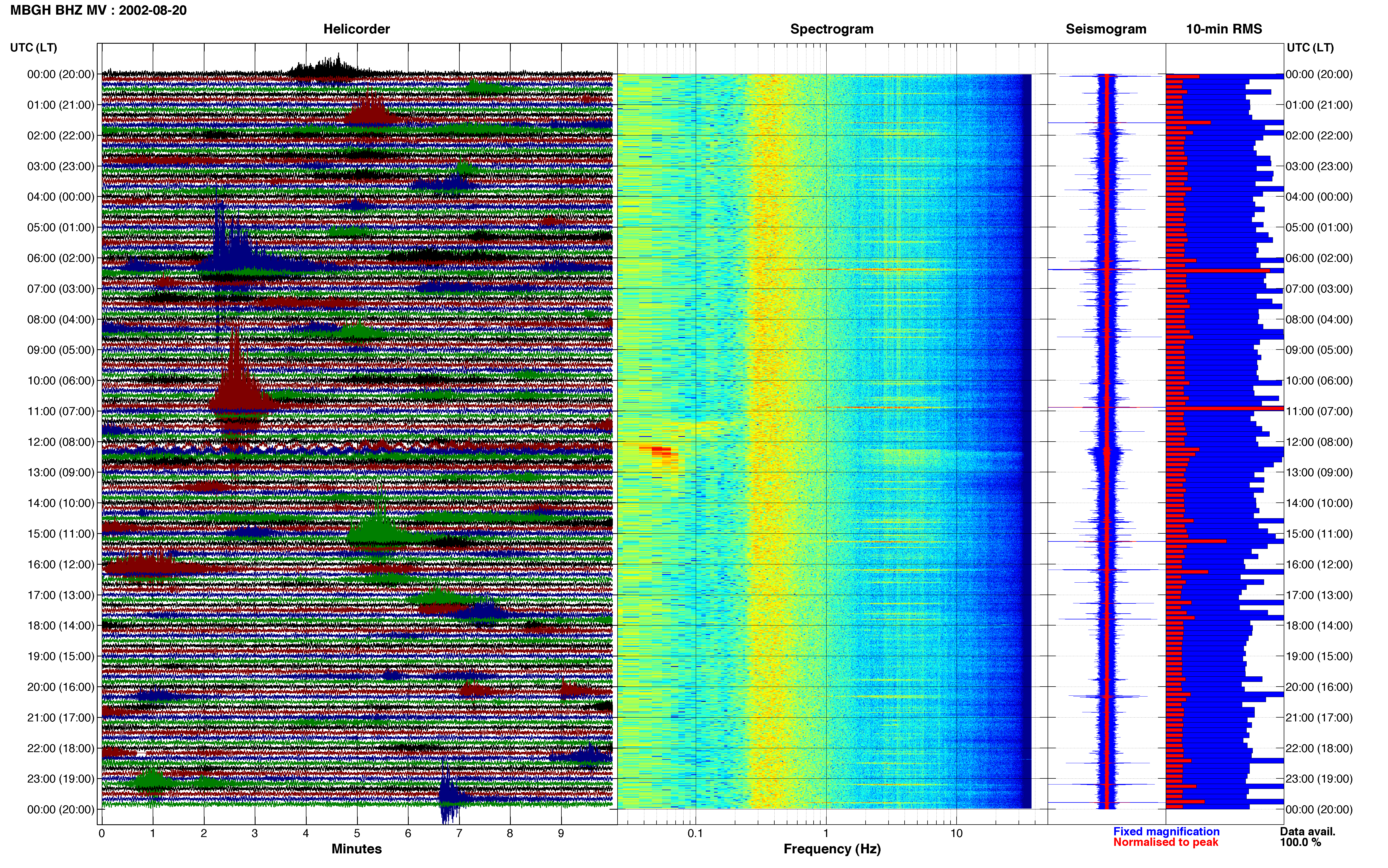Click tick label 2 on the Minutes axis
Viewport: 1388px width, 868px height.
204,833
